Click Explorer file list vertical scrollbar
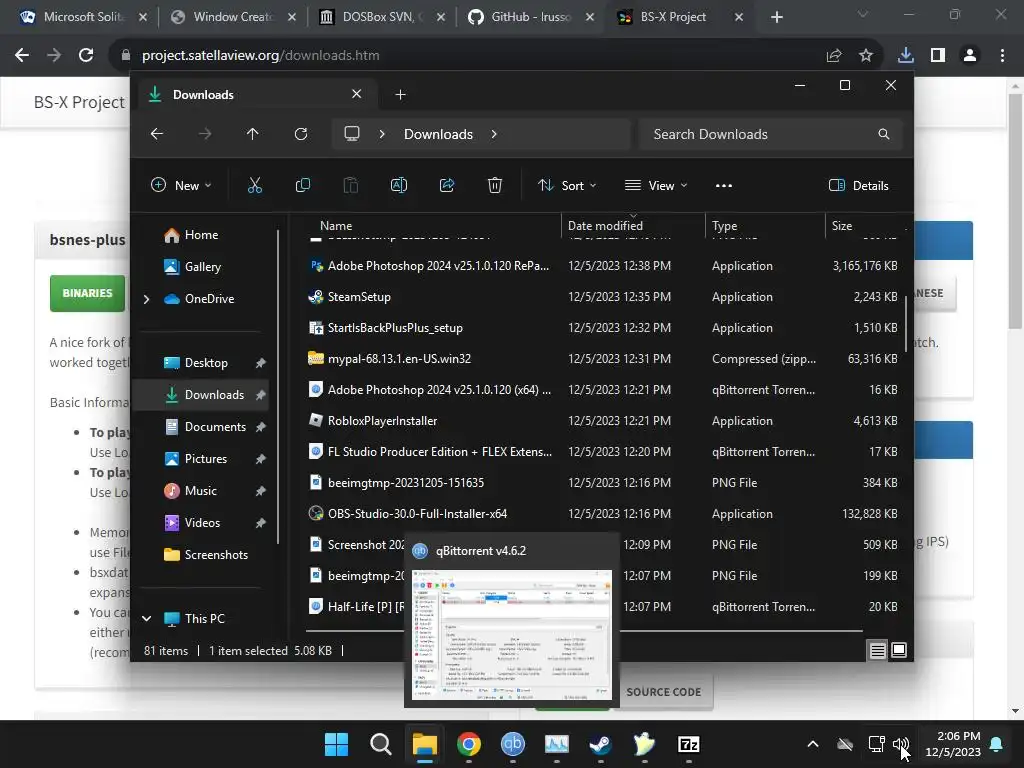The image size is (1024, 768). point(906,325)
